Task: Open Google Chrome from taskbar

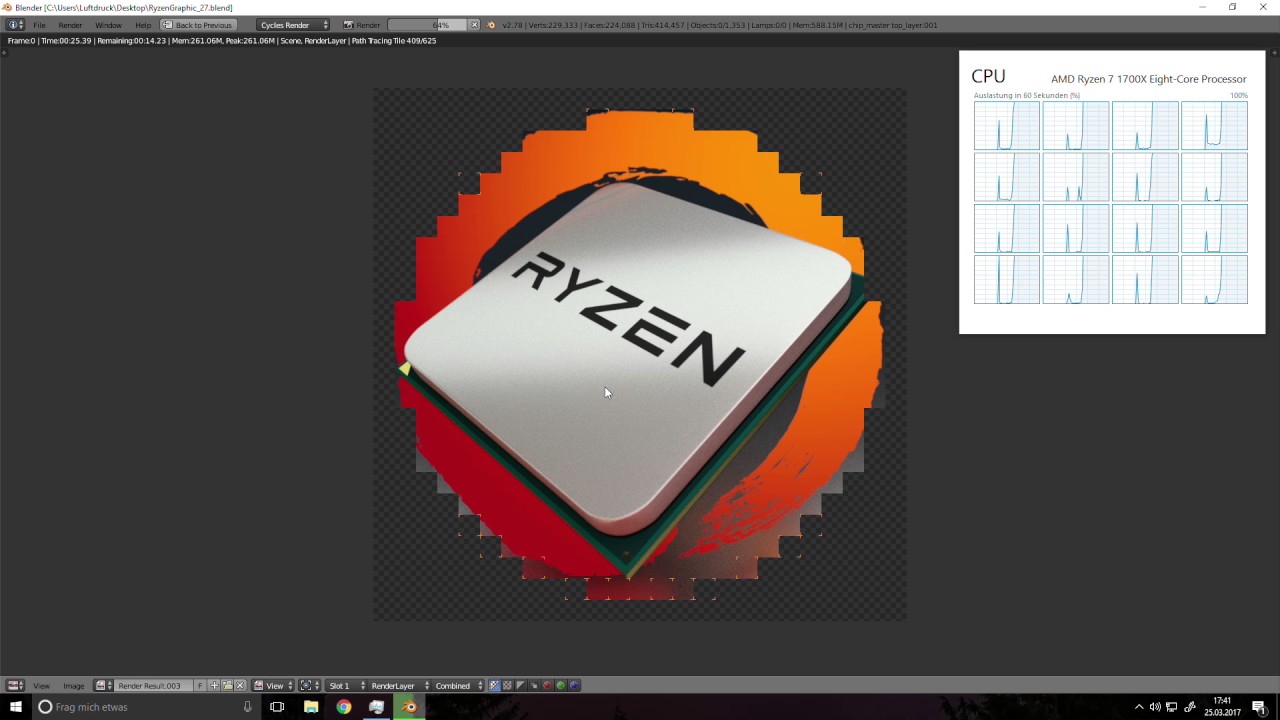Action: click(344, 707)
